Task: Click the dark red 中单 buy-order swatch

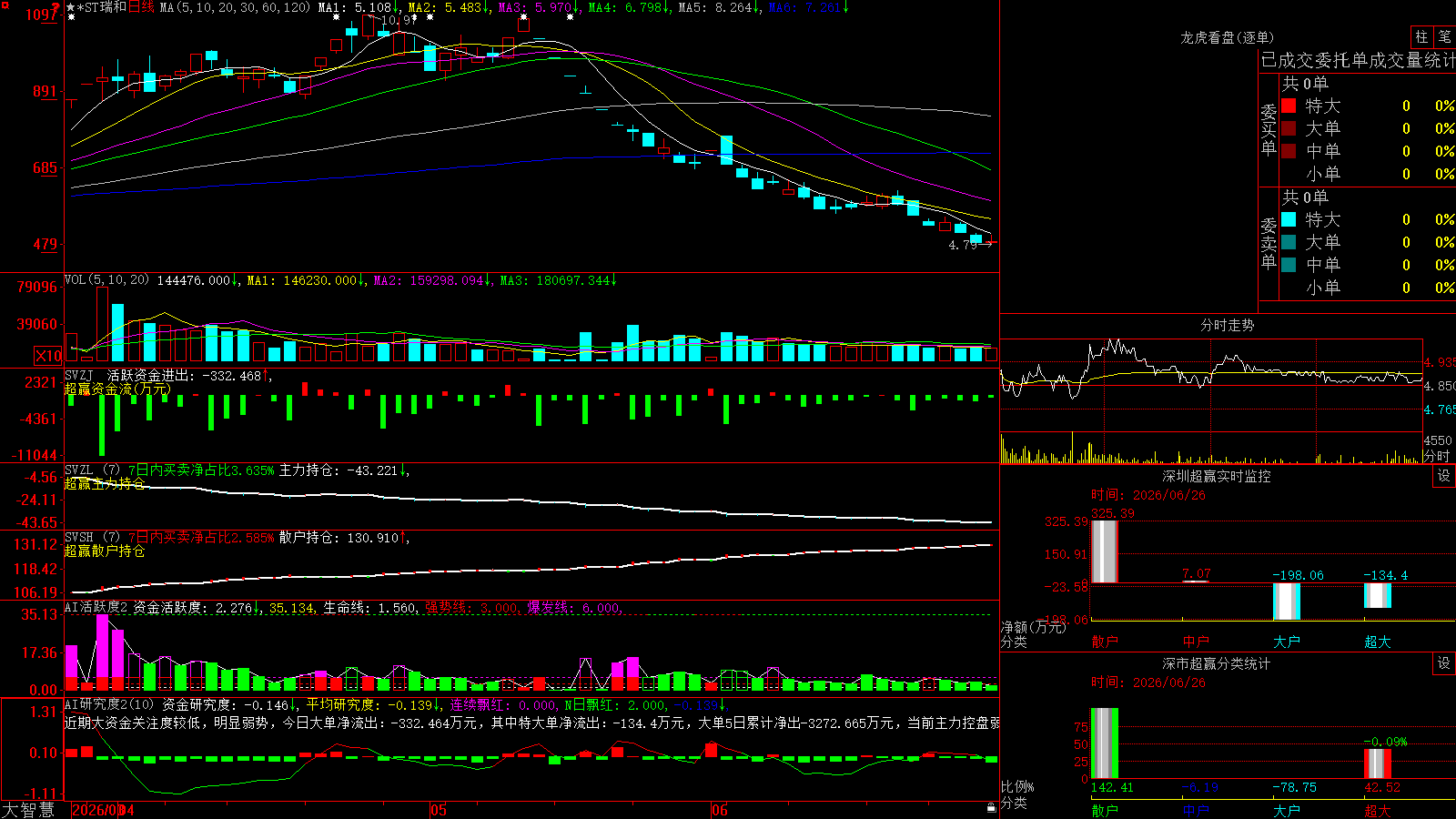Action: (x=1289, y=150)
